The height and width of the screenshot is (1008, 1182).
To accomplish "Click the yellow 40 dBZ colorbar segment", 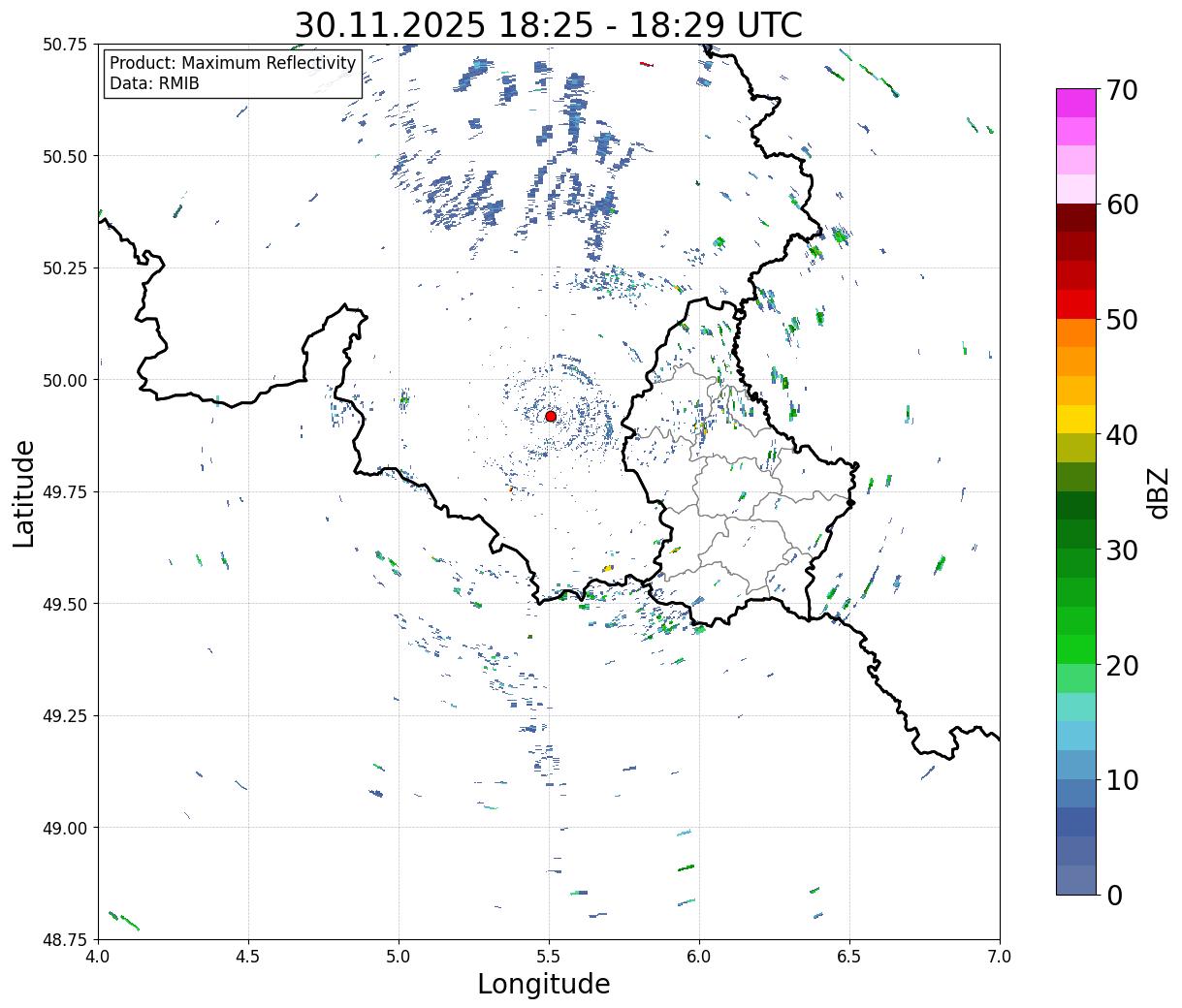I will coord(1075,419).
